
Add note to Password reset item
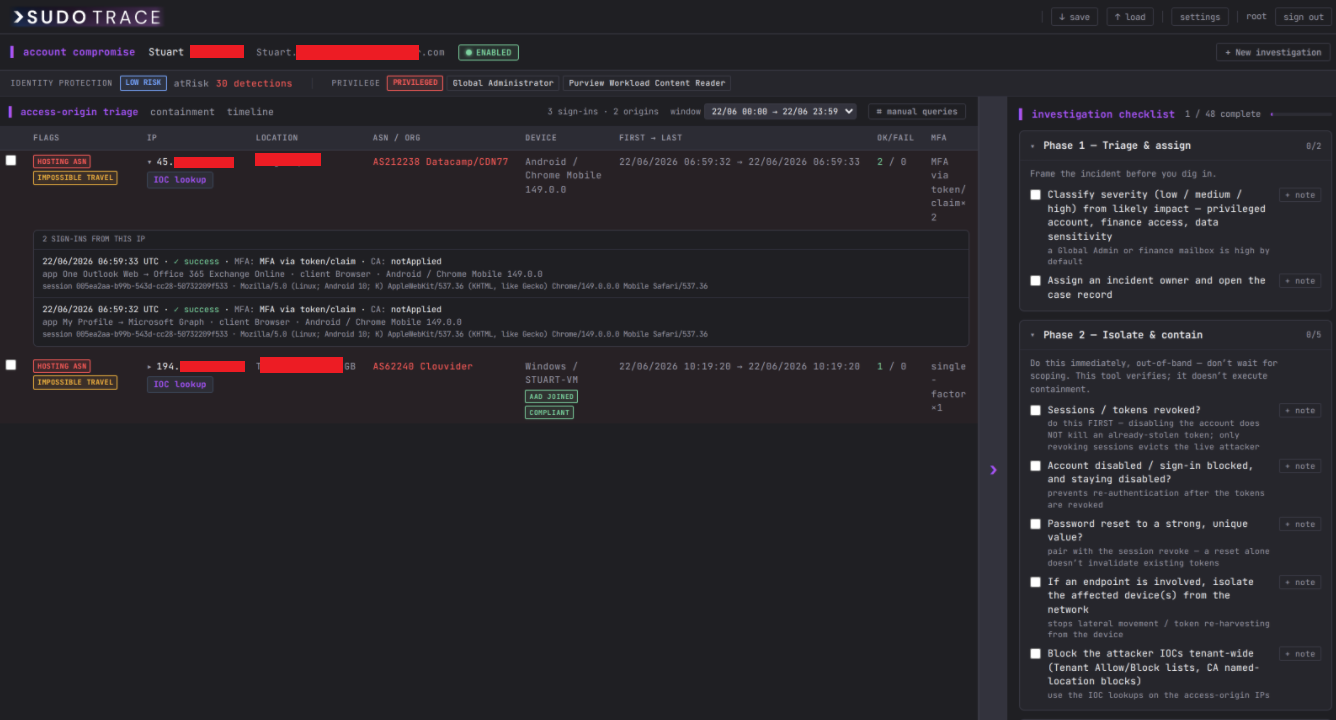[1300, 524]
